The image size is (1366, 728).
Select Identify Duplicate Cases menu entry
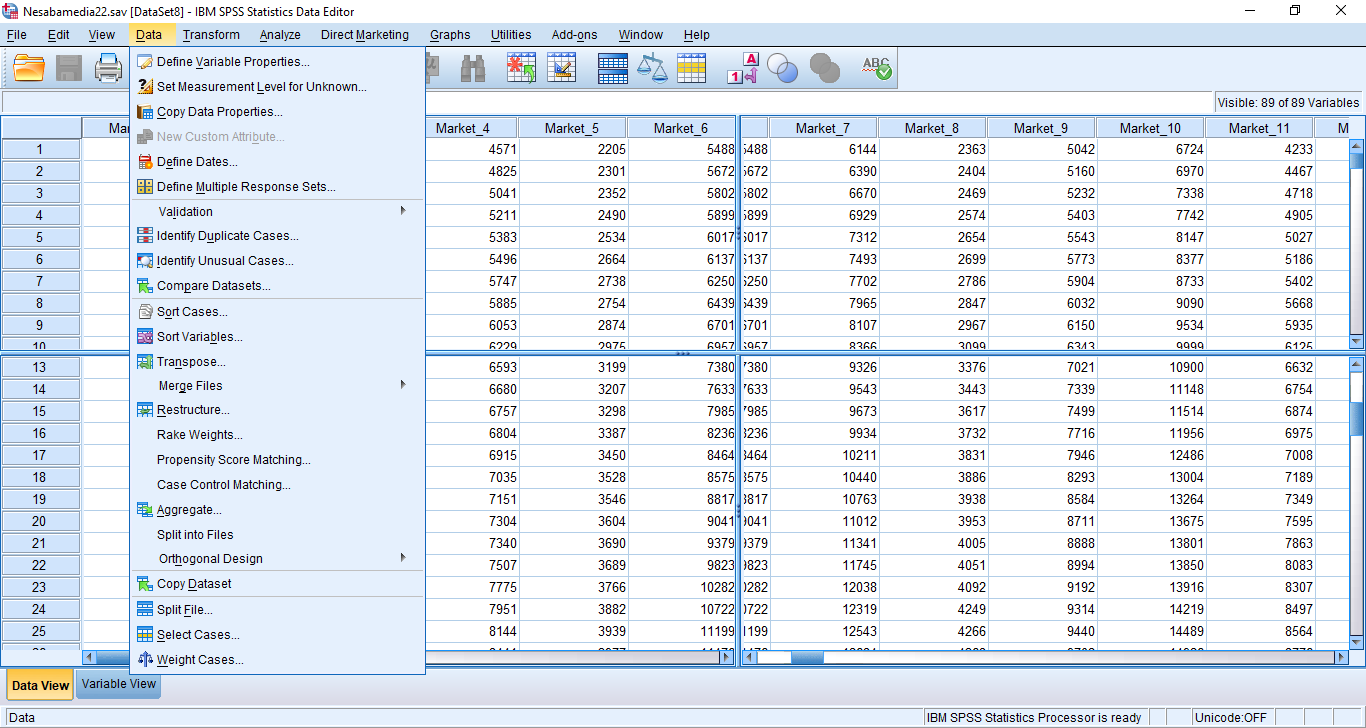(227, 236)
